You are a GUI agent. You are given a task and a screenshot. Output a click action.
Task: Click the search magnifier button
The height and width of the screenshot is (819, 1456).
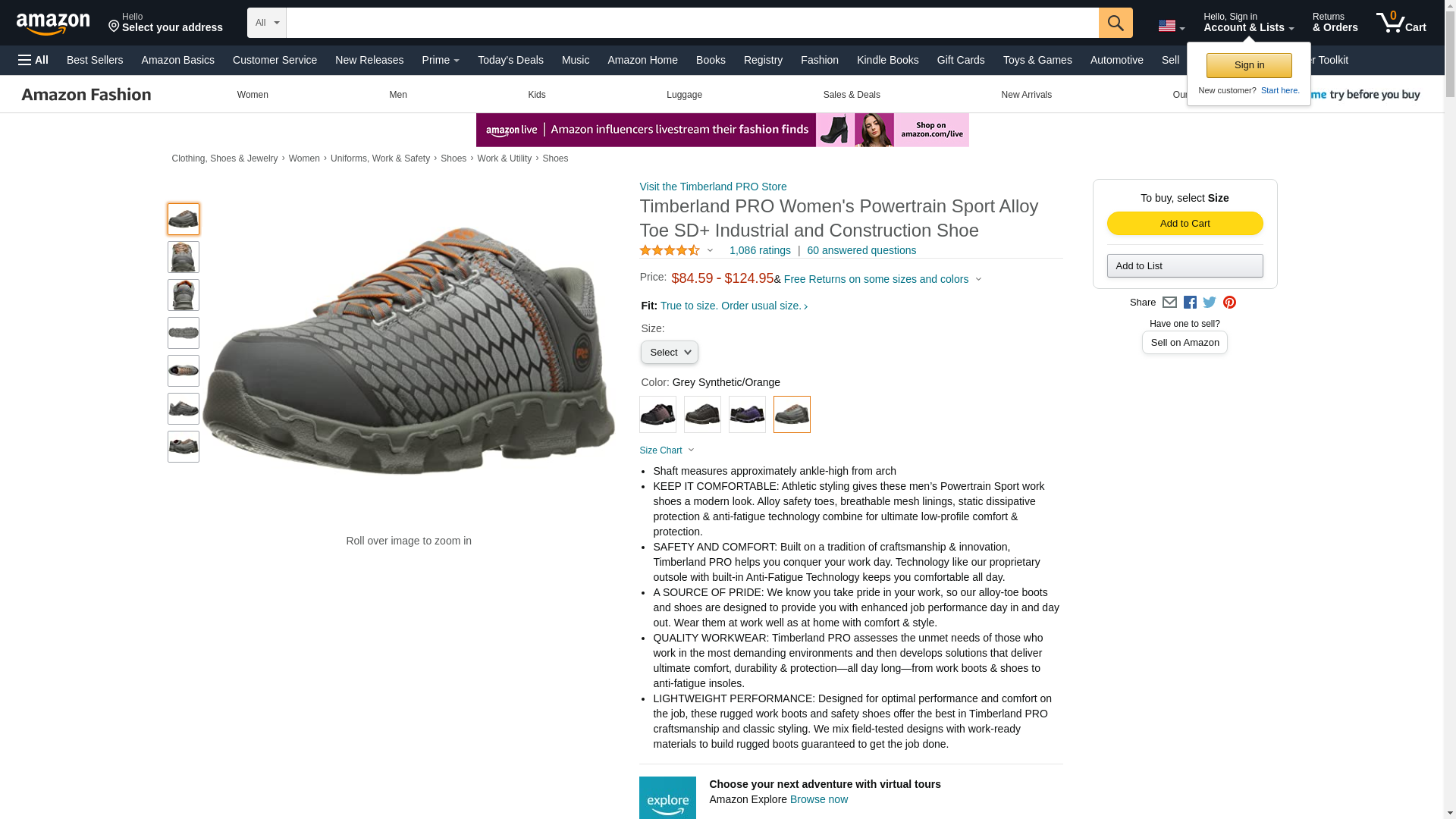1115,23
